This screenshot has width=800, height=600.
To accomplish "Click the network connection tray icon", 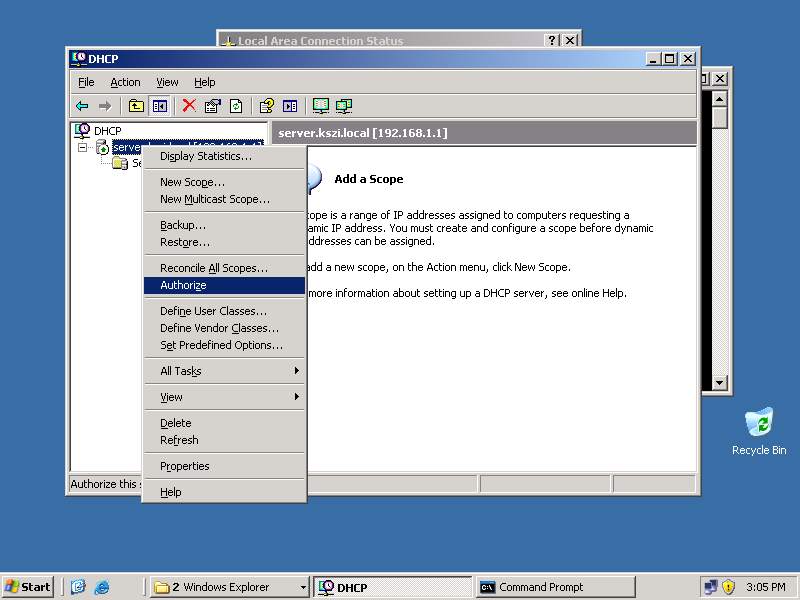I will click(x=711, y=587).
